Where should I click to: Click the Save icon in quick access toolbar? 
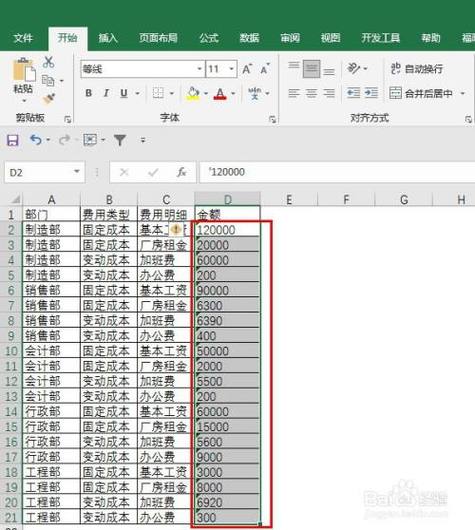pos(13,140)
